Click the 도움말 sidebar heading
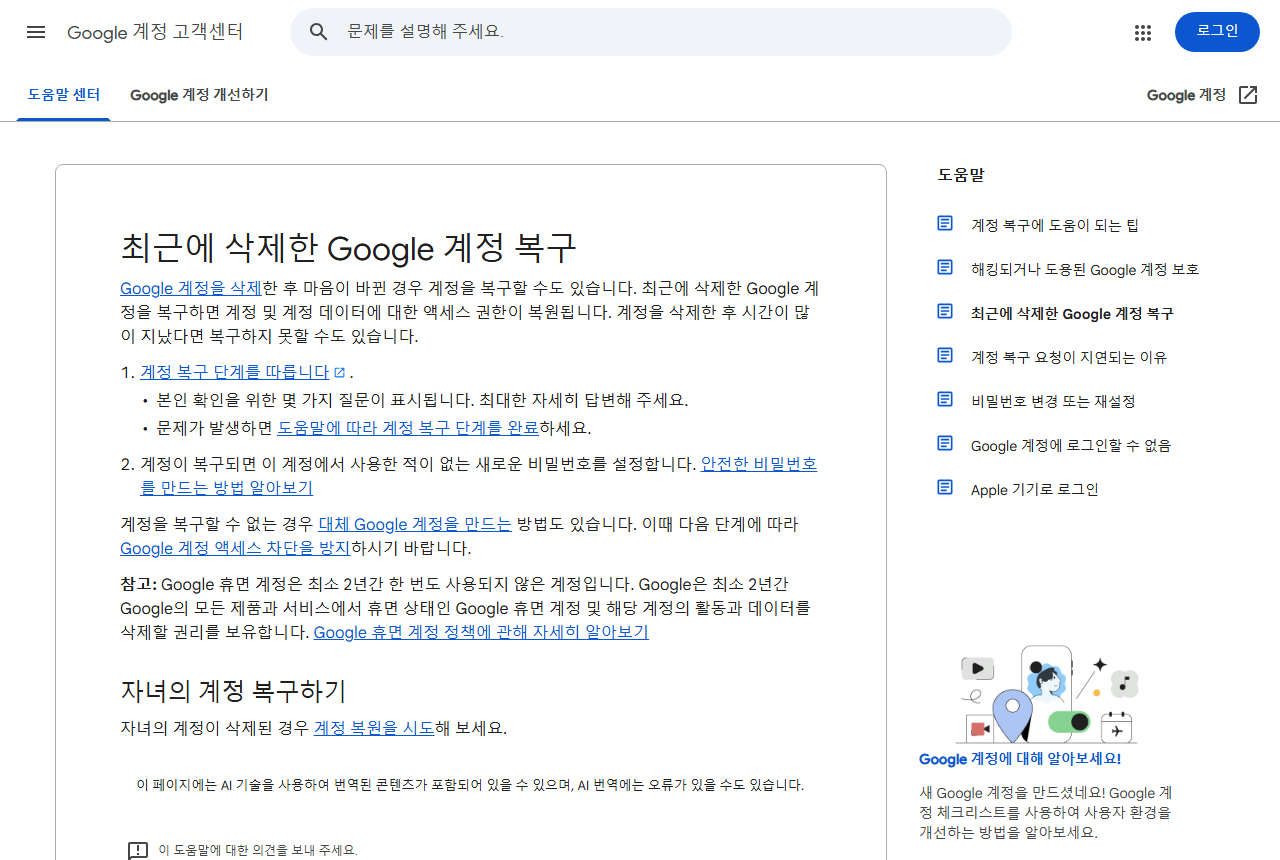The image size is (1280, 860). pos(961,174)
